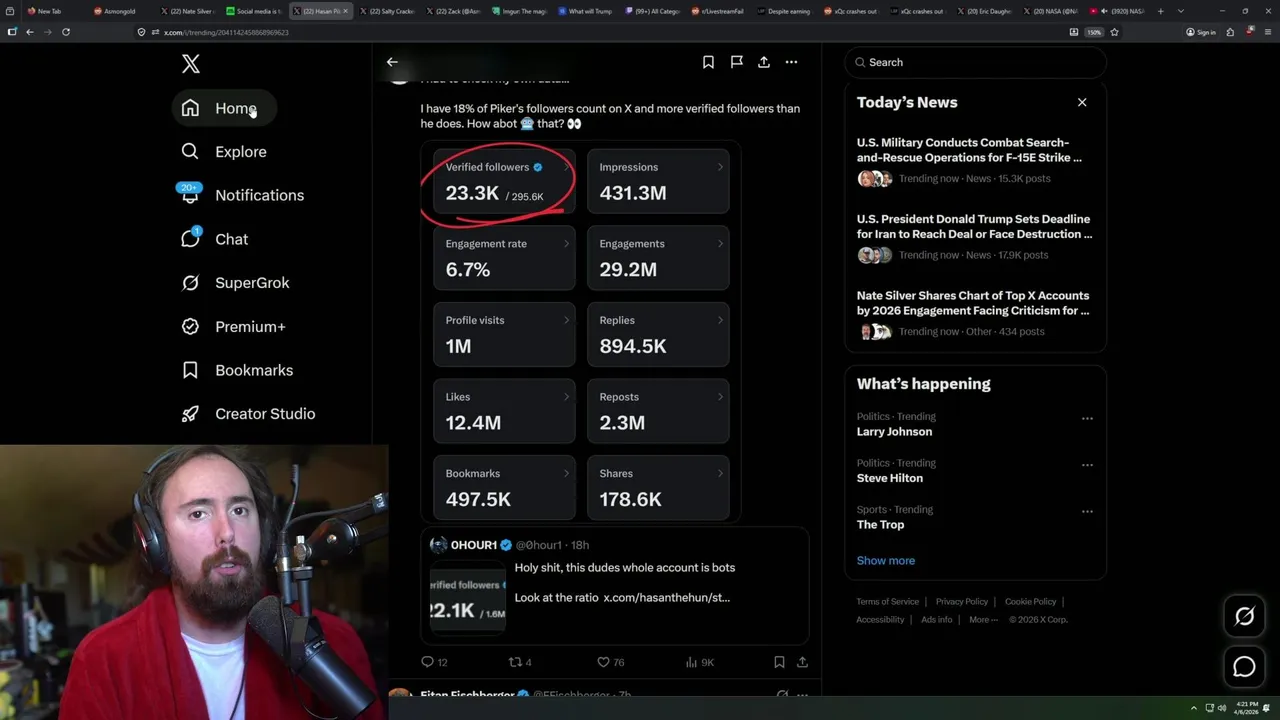This screenshot has width=1280, height=720.
Task: Click Show more under What's happening
Action: (886, 560)
